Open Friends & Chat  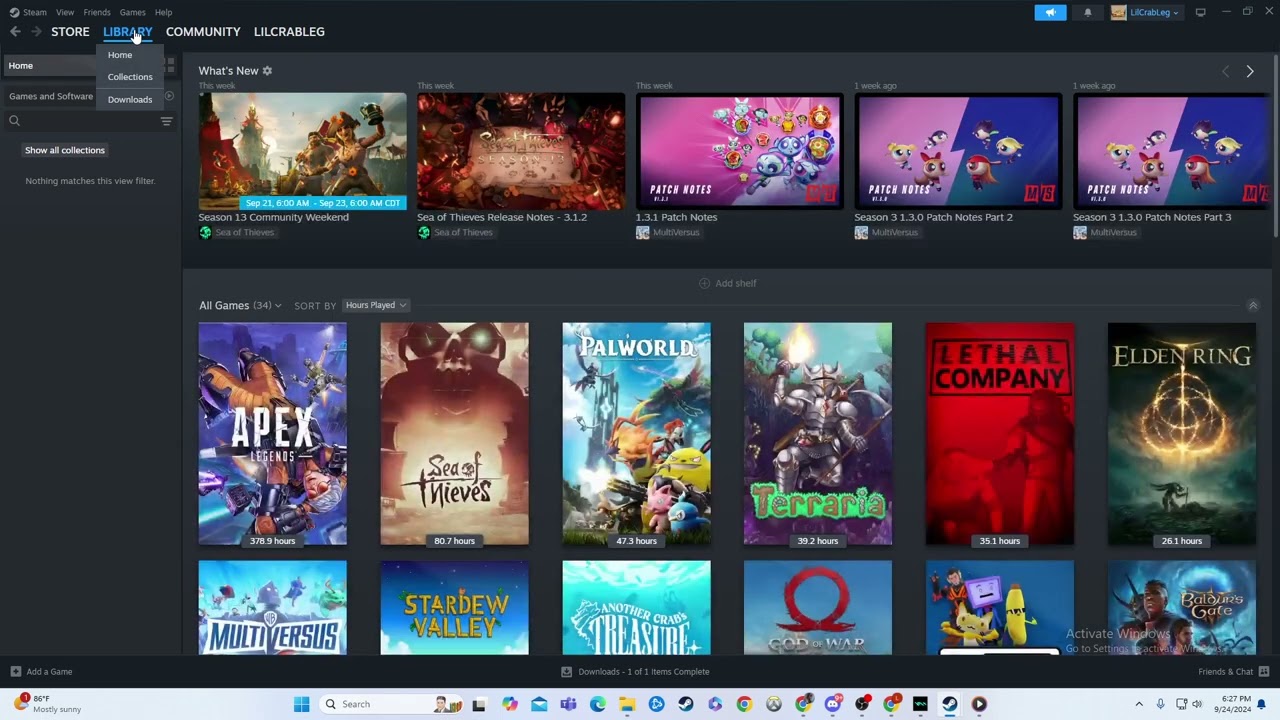(1233, 672)
